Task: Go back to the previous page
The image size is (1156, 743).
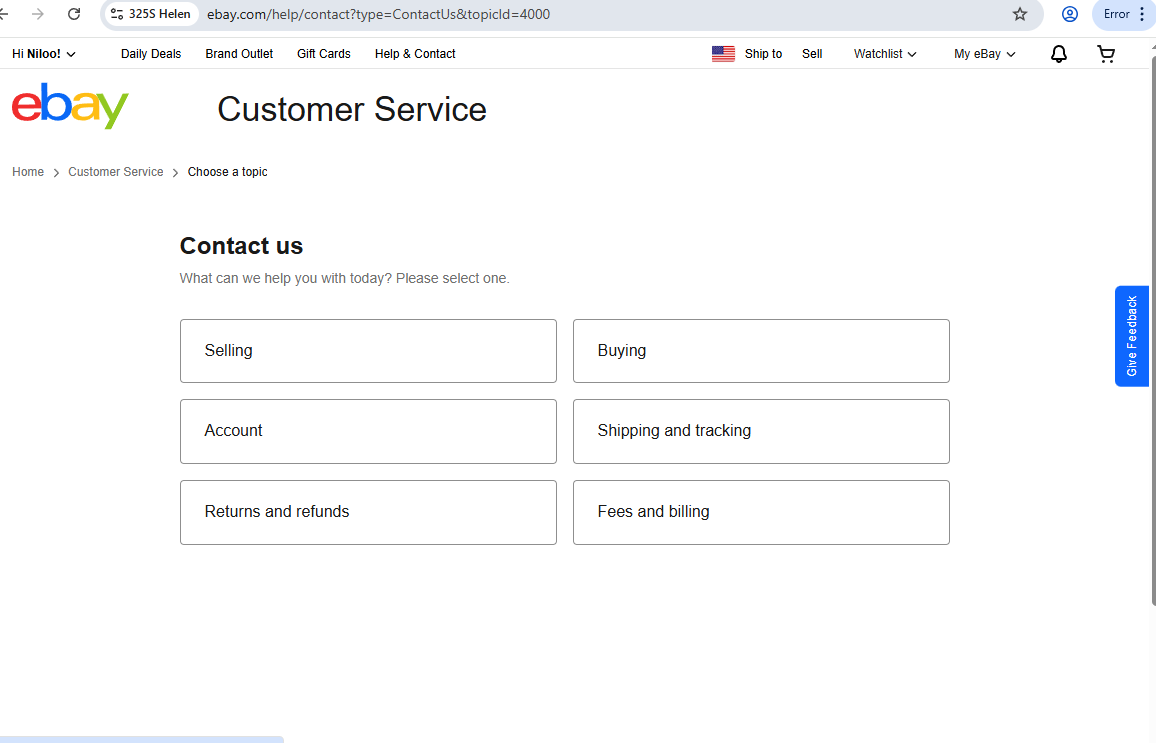Action: tap(4, 14)
